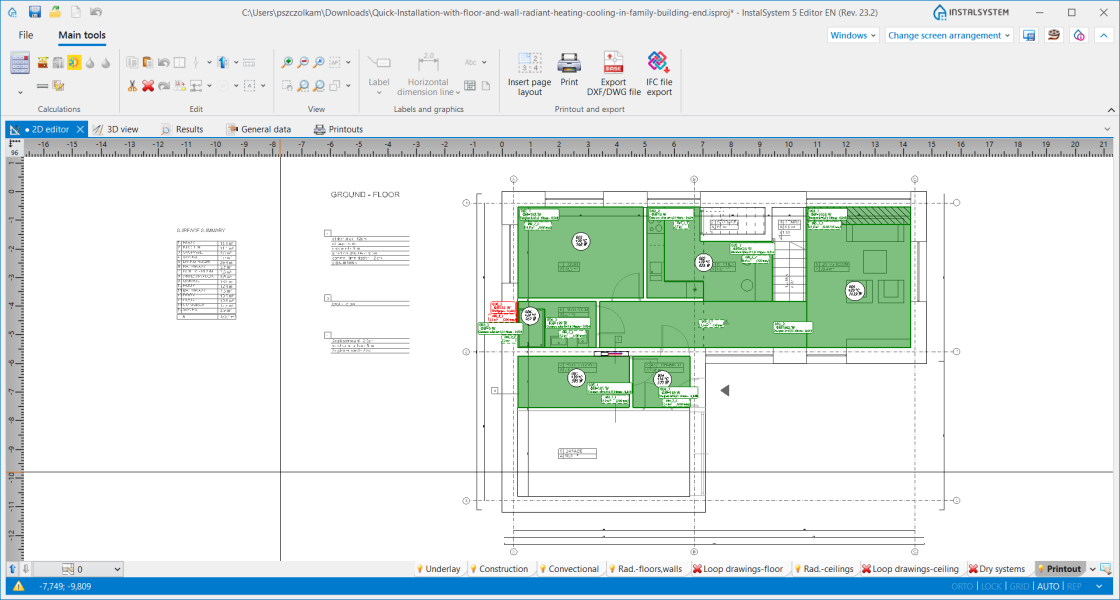
Task: Toggle REP mode in status bar
Action: tap(1074, 586)
